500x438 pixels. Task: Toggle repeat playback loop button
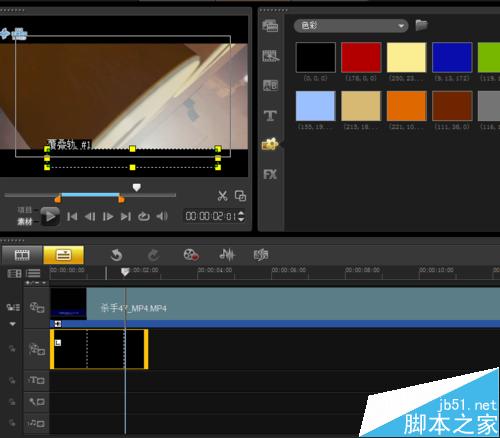(144, 217)
